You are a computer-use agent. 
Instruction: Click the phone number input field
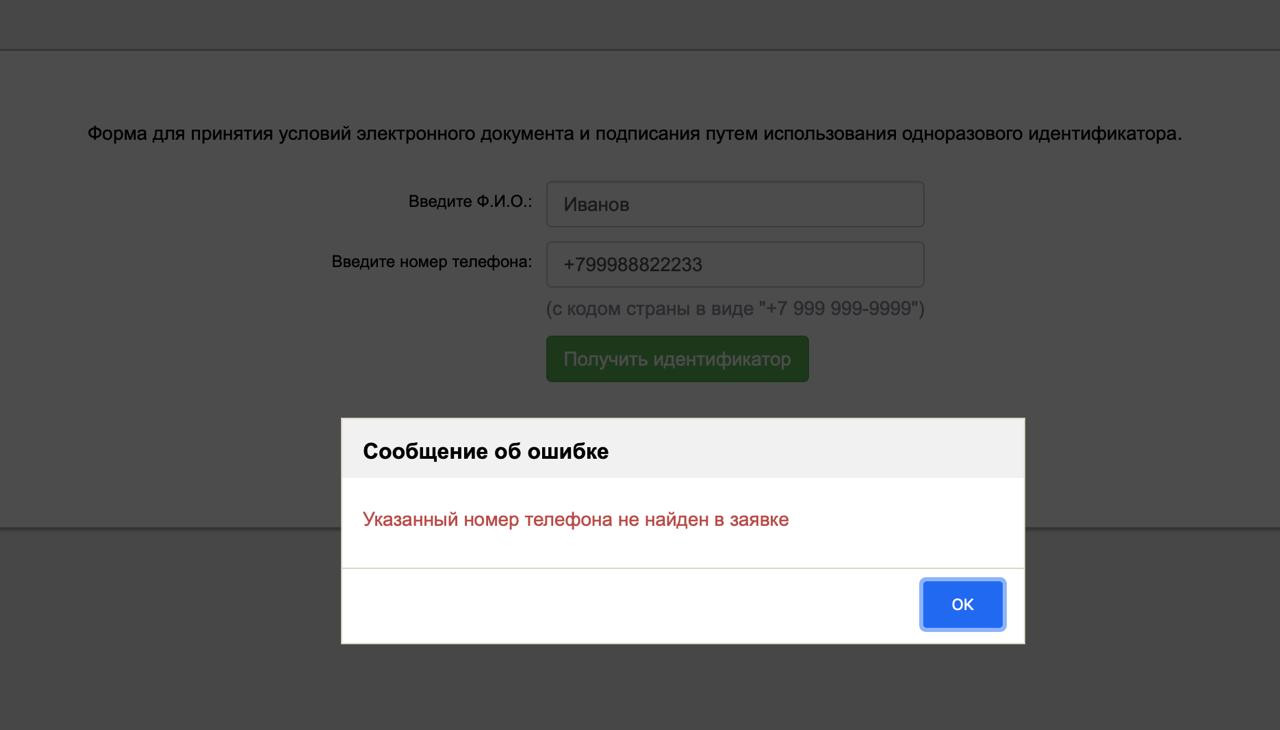[x=735, y=265]
